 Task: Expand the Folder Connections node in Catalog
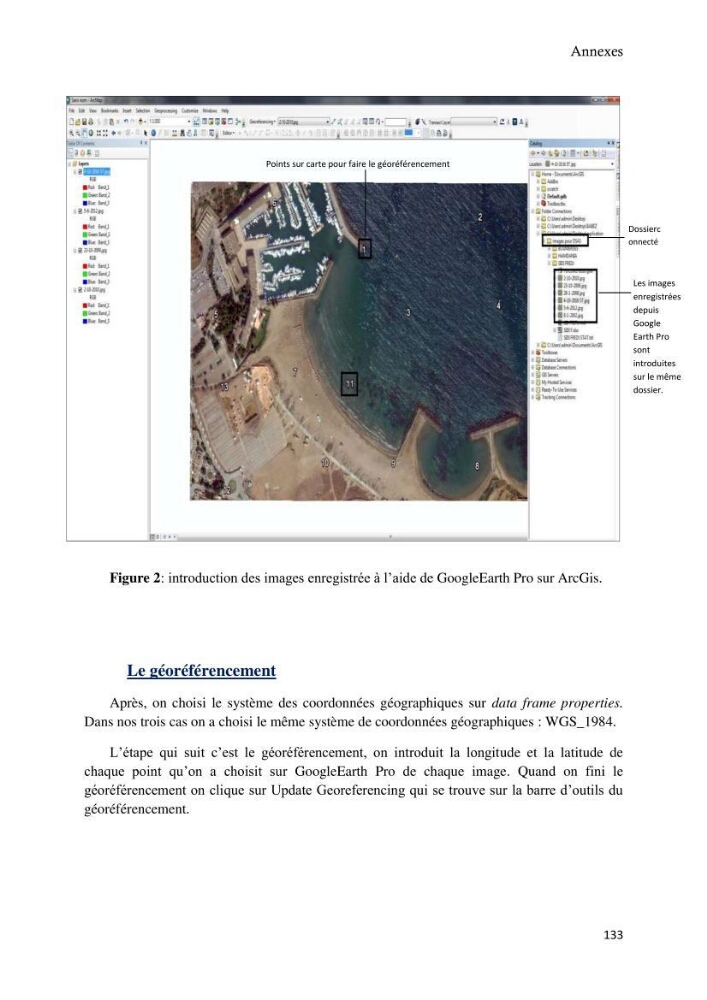532,211
